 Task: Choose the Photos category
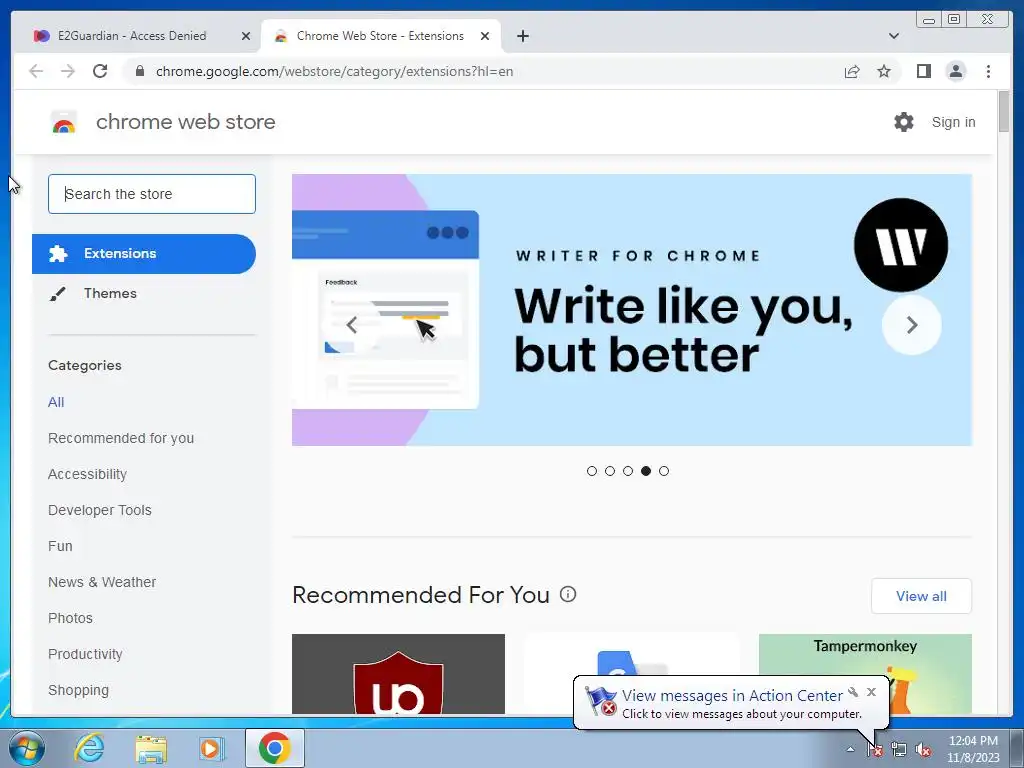click(x=71, y=618)
